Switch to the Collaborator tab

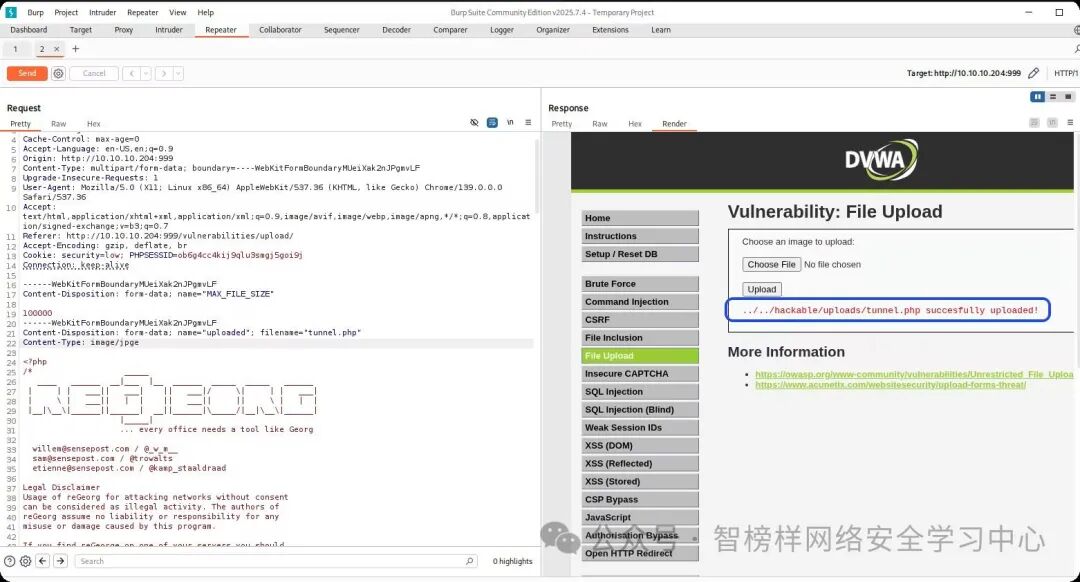click(x=280, y=30)
